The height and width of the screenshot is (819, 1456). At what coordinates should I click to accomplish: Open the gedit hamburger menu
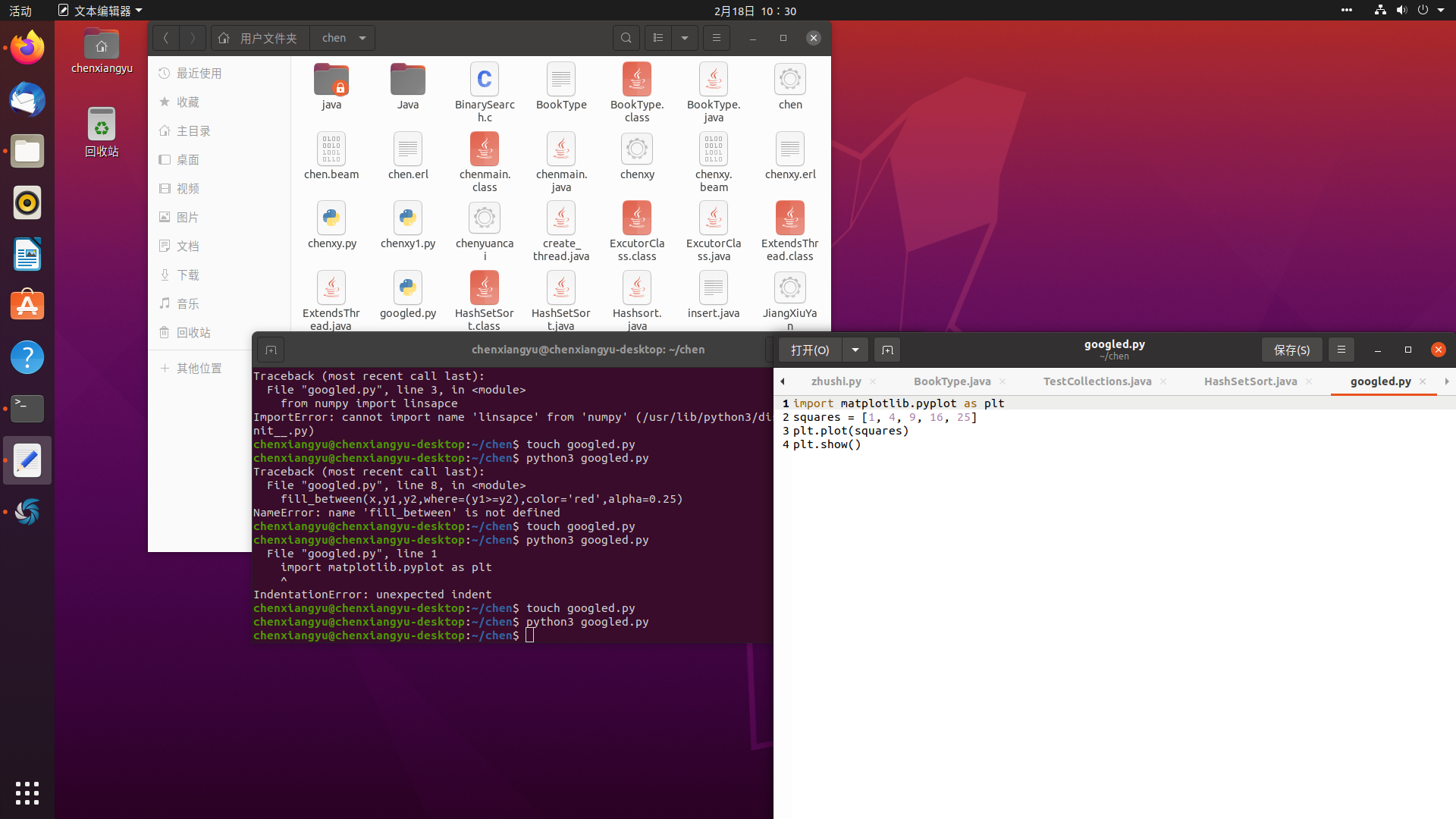click(1341, 350)
